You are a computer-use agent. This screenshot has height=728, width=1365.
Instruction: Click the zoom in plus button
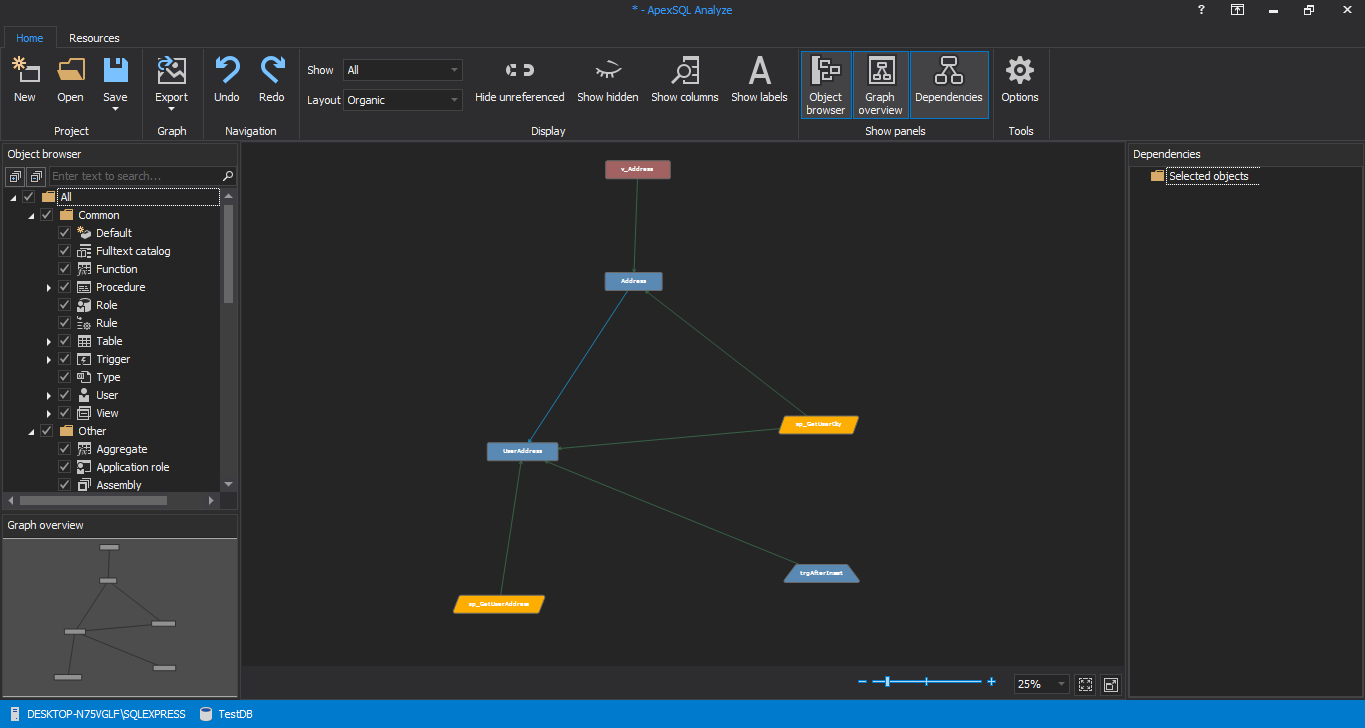coord(991,682)
